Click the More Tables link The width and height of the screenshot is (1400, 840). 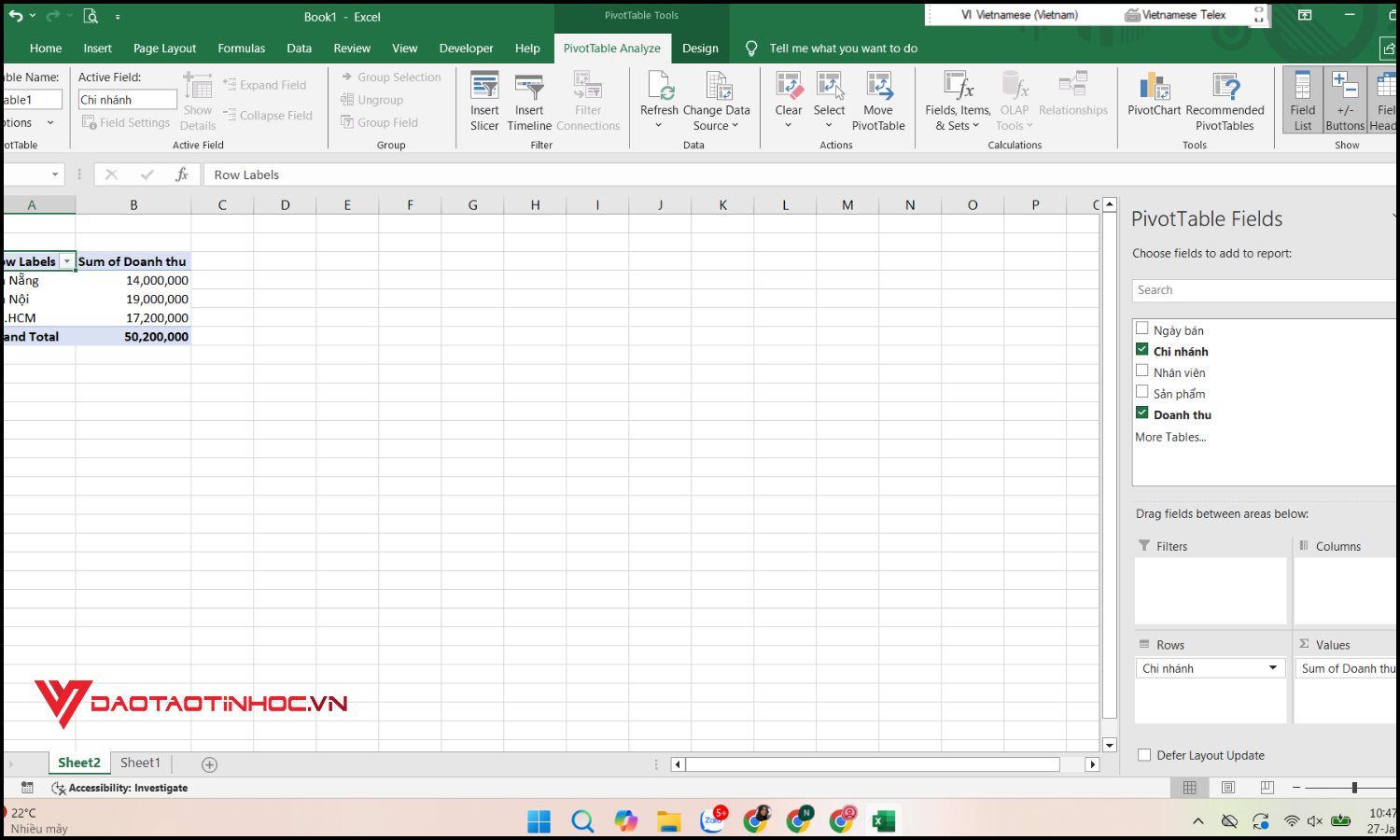(1169, 437)
